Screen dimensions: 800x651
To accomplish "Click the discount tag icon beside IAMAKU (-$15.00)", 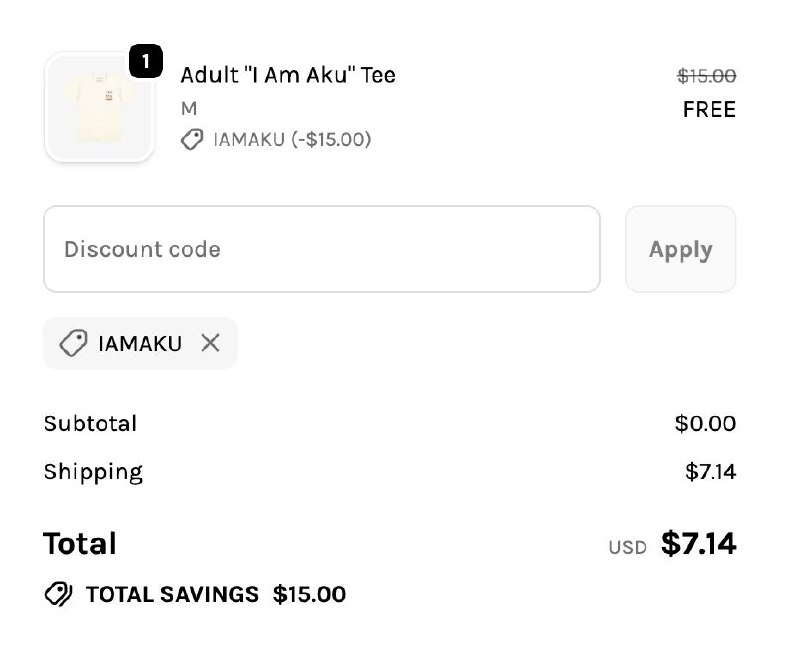I will [193, 140].
